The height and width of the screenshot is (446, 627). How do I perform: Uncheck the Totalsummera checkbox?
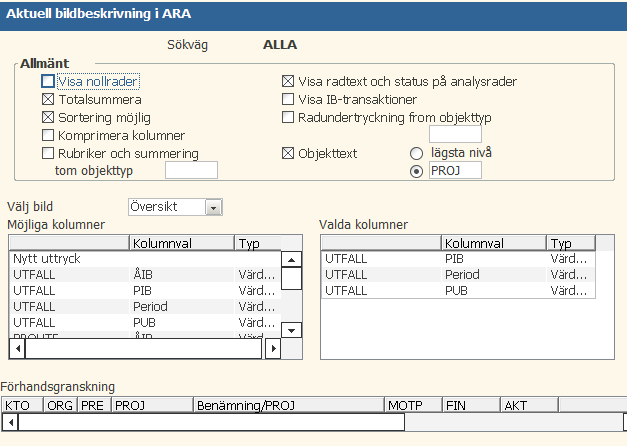pyautogui.click(x=48, y=99)
